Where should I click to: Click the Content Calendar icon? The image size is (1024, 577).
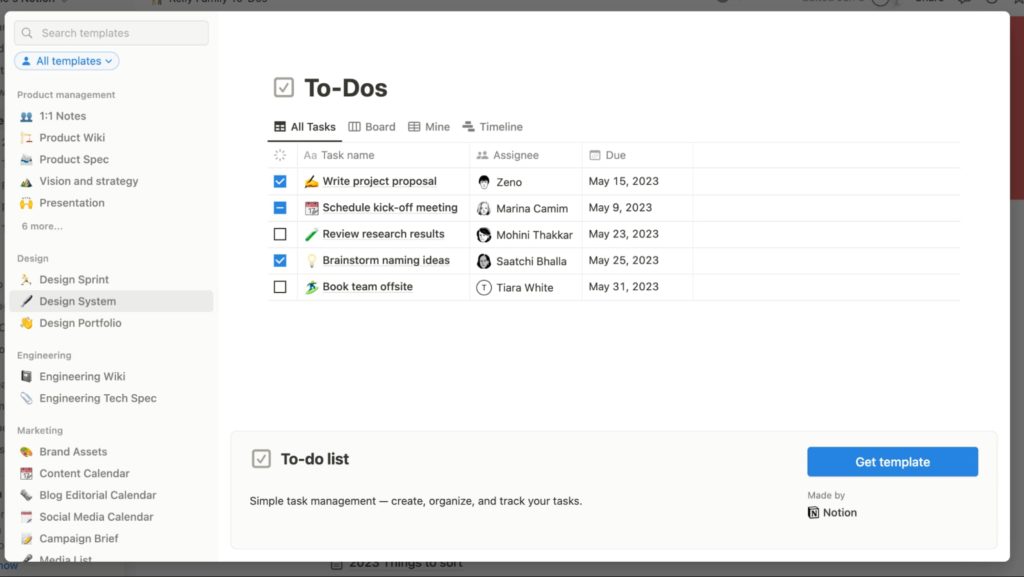(x=26, y=473)
